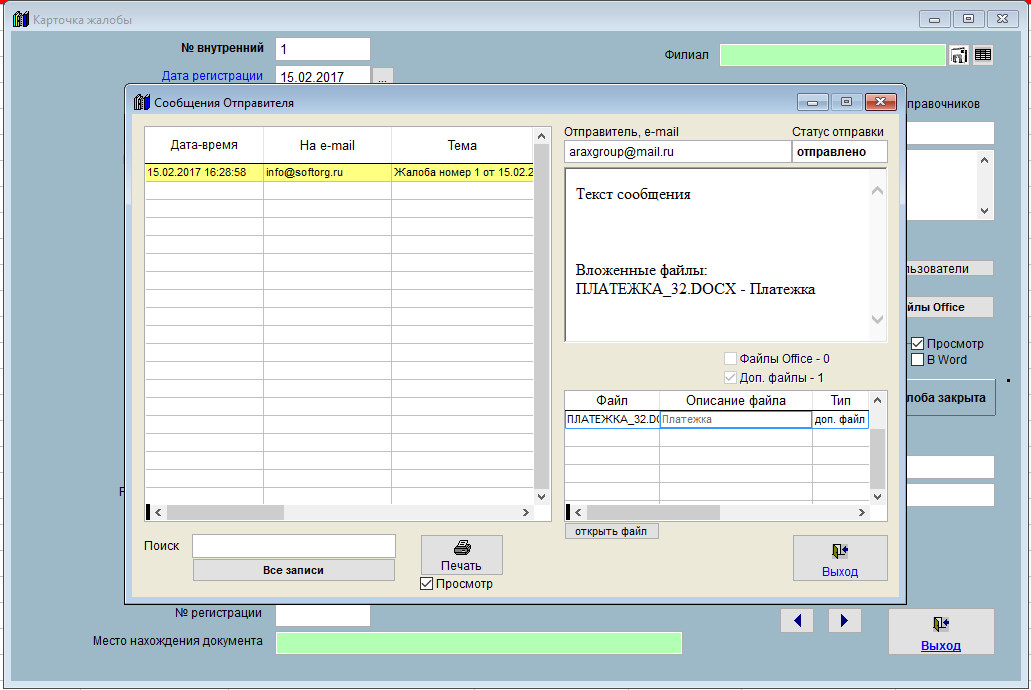
Task: Click the exit door icon in the messages dialog
Action: pyautogui.click(x=839, y=551)
